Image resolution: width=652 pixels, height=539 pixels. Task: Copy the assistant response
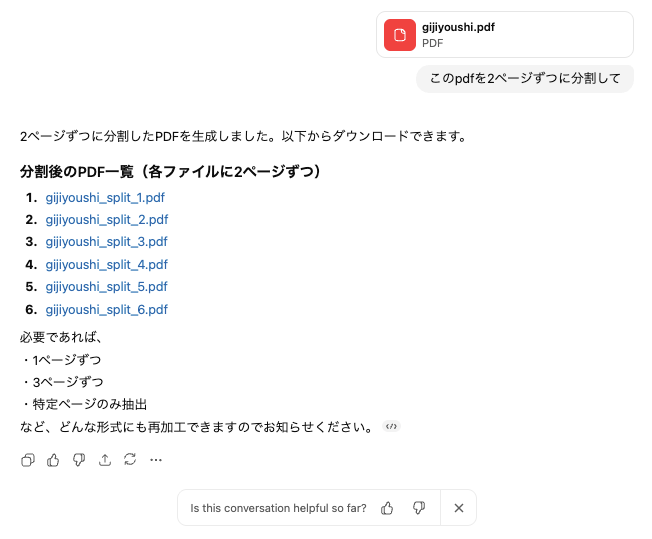(x=28, y=460)
